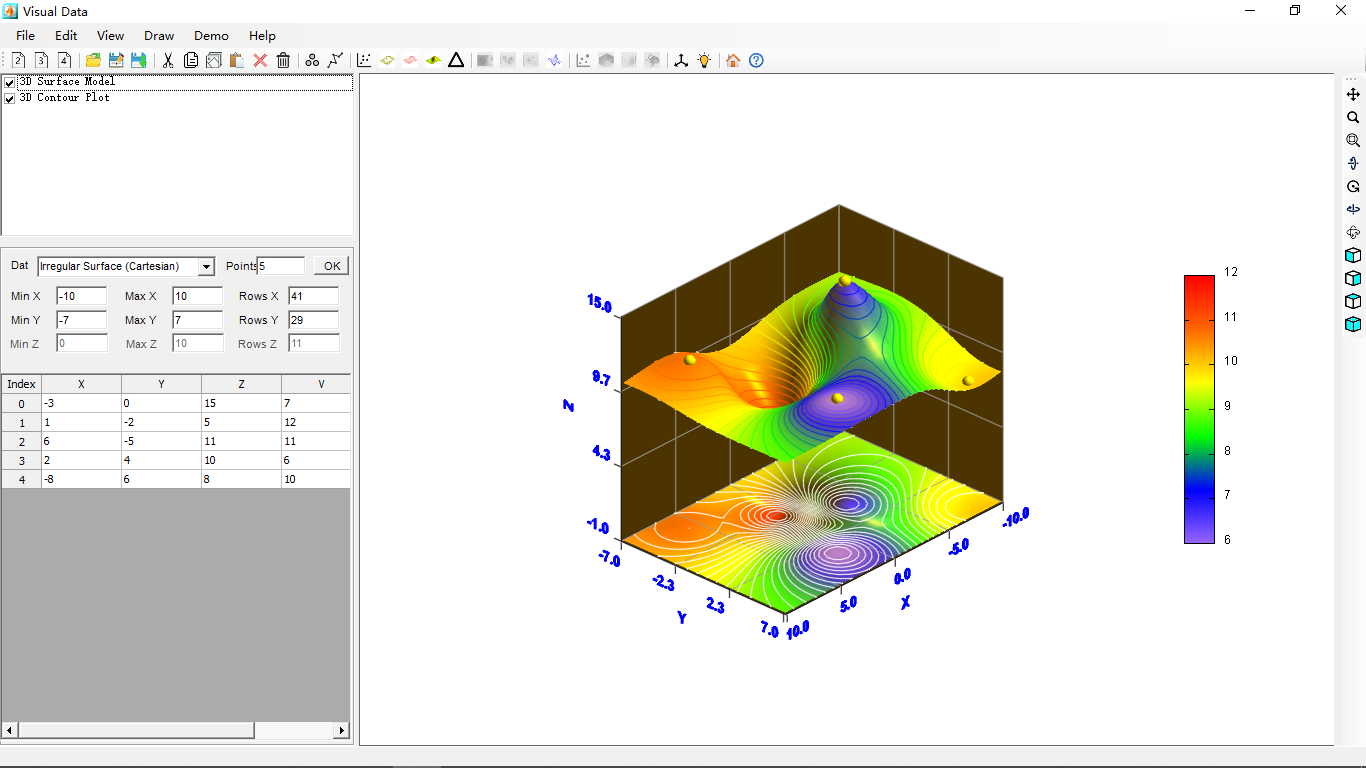Open the Irregular Surface data type dropdown
Image resolution: width=1366 pixels, height=768 pixels.
pos(206,267)
